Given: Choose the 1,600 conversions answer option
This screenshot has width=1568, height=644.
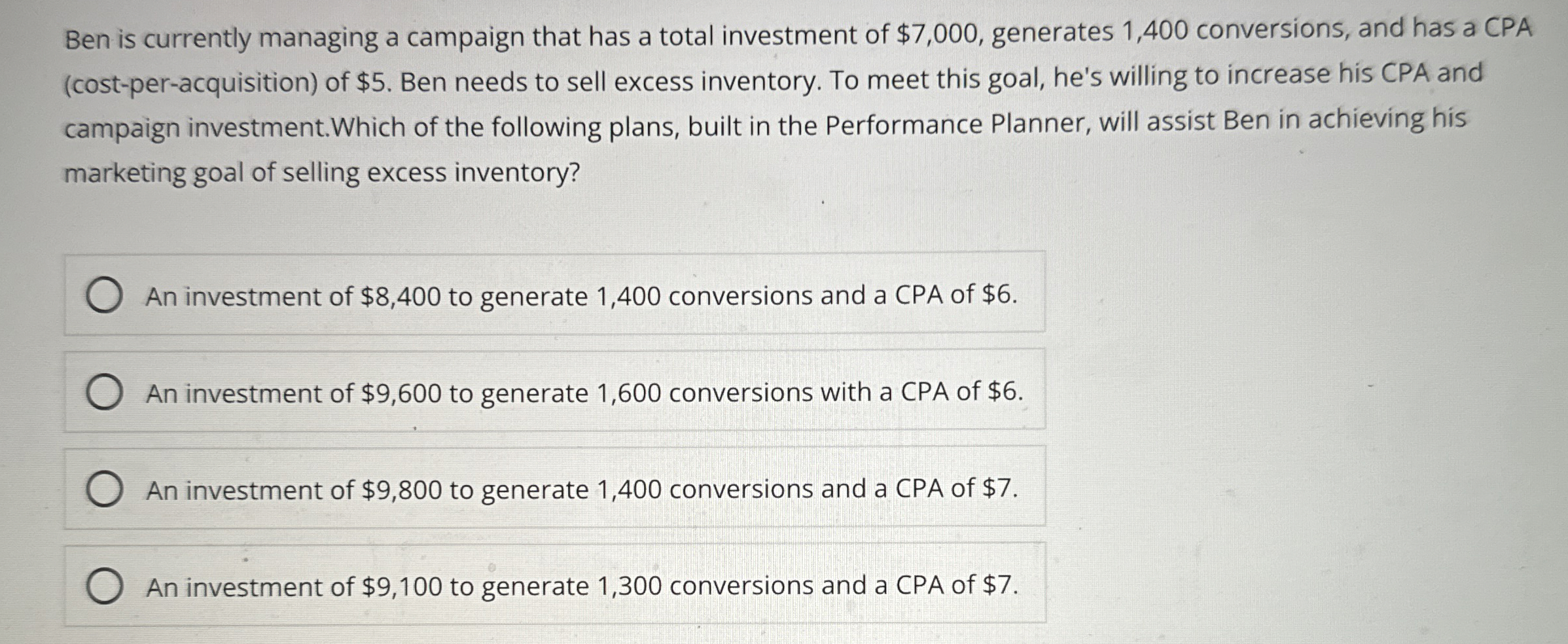Looking at the screenshot, I should pos(582,392).
